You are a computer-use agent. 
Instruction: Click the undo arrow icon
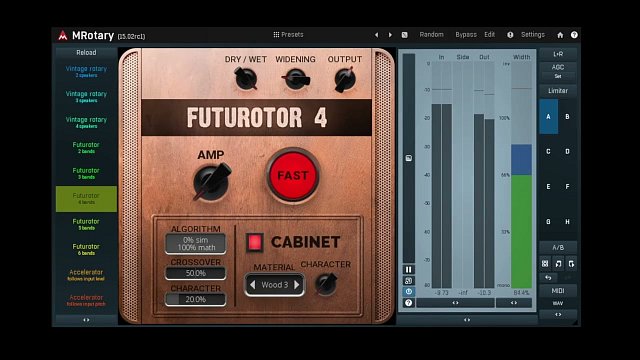[x=548, y=278]
